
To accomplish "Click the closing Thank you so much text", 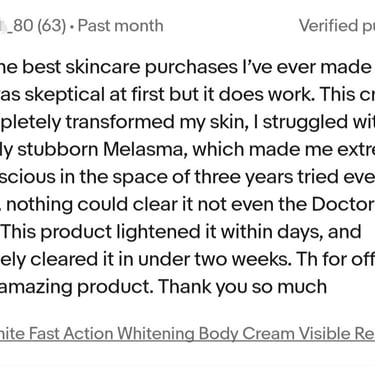I will pos(242,287).
